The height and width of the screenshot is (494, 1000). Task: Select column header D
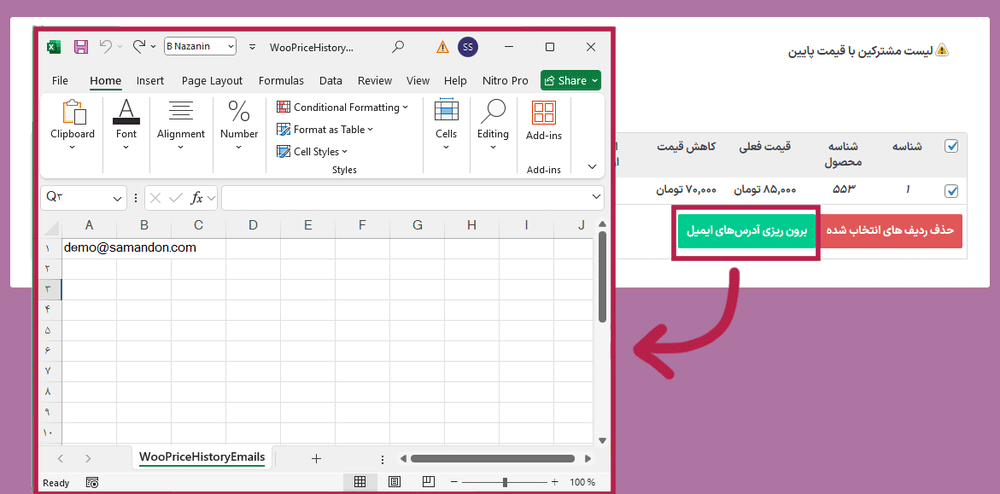click(x=253, y=225)
